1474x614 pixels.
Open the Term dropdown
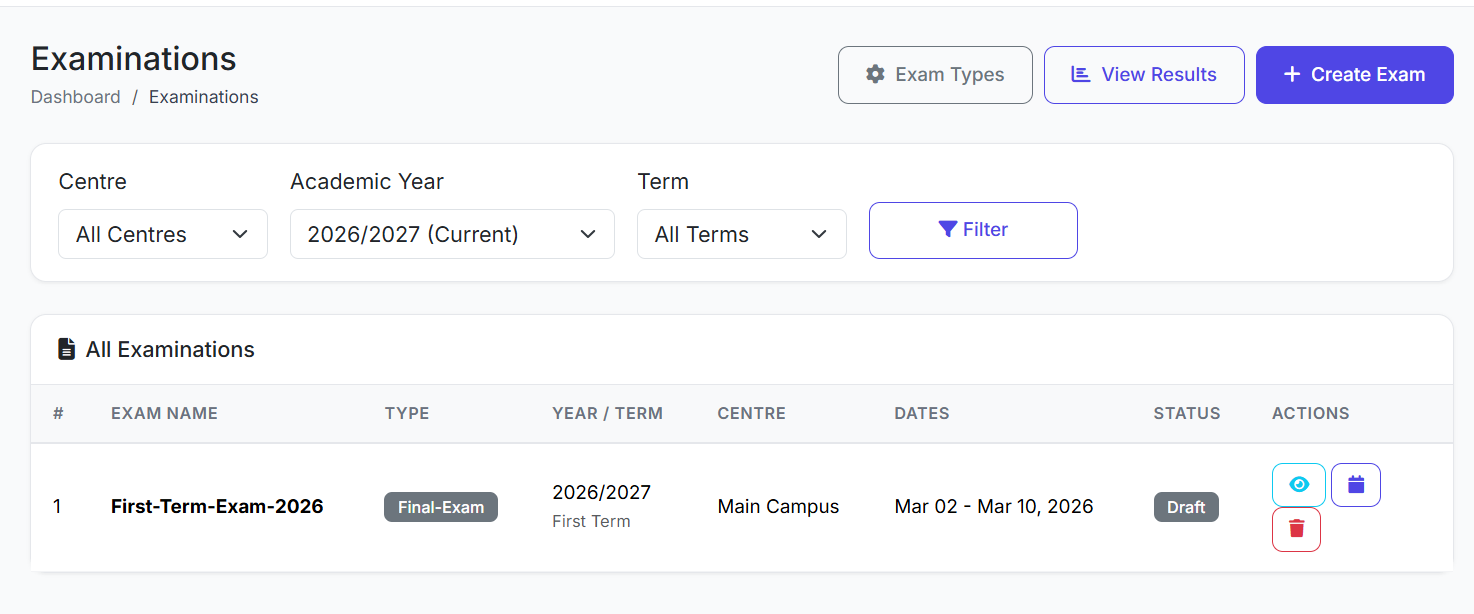pos(741,234)
